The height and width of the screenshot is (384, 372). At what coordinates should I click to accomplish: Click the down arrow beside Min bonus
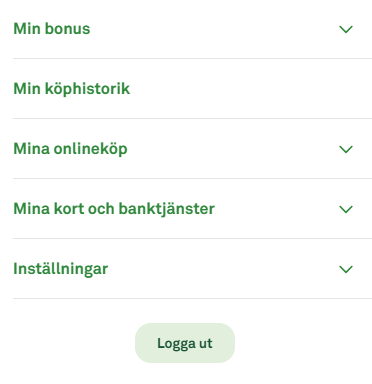pyautogui.click(x=346, y=29)
